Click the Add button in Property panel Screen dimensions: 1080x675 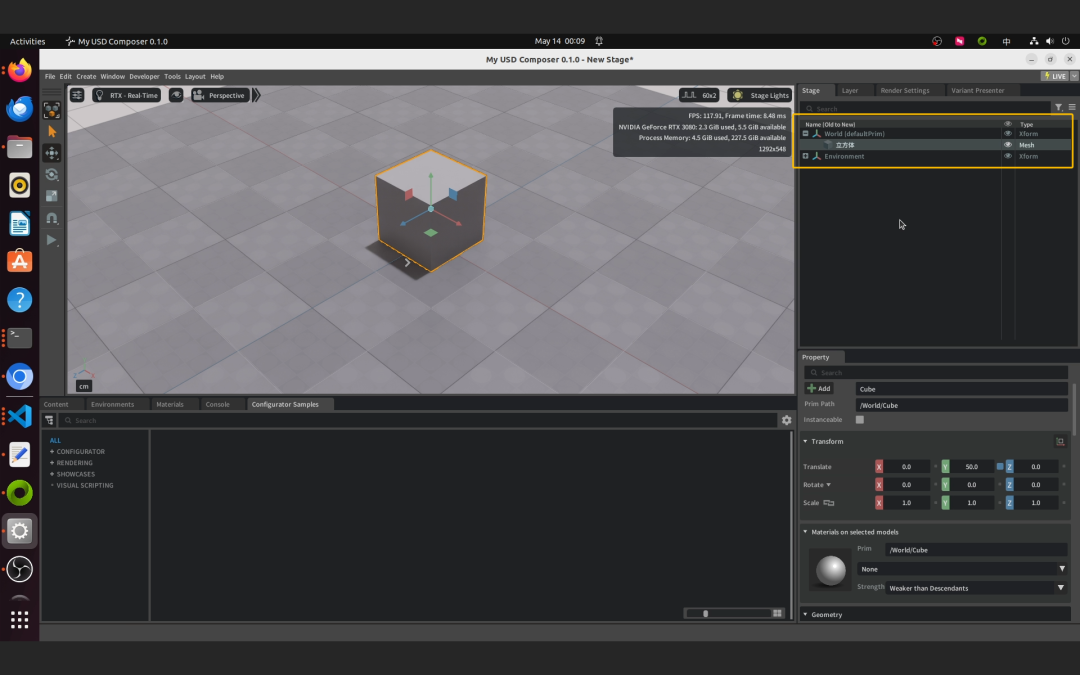tap(819, 388)
